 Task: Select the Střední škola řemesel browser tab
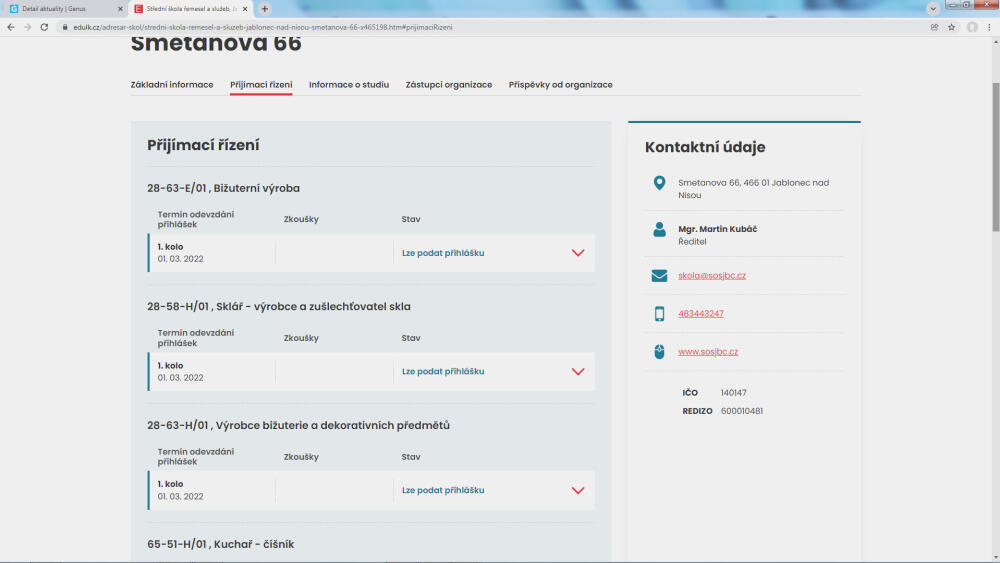tap(190, 9)
